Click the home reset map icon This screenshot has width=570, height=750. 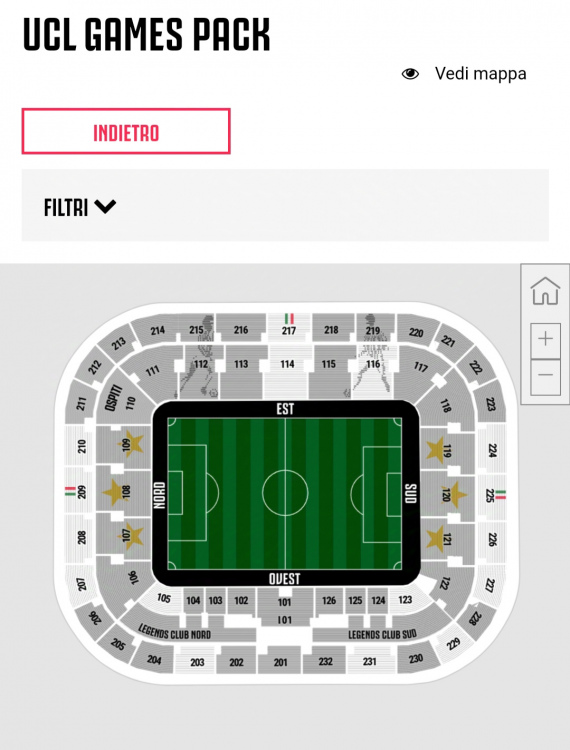tap(545, 291)
